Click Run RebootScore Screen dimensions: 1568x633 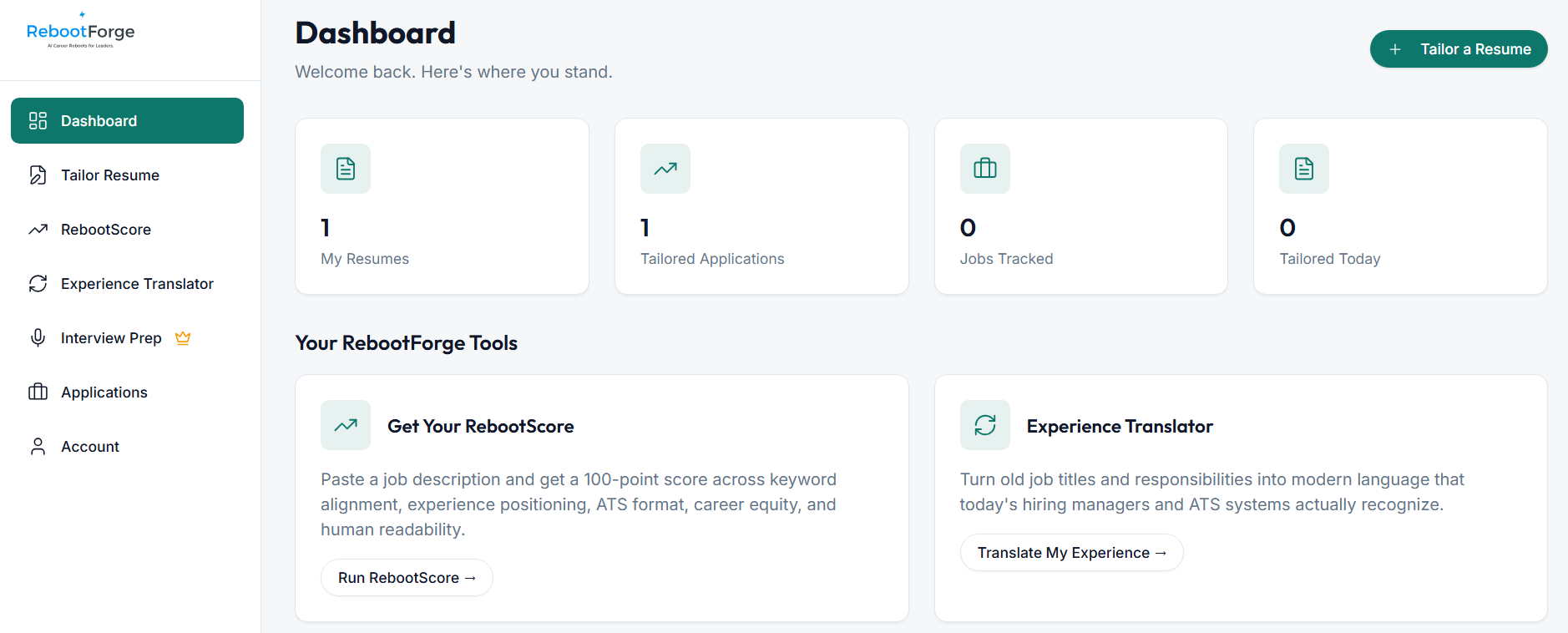(x=407, y=577)
